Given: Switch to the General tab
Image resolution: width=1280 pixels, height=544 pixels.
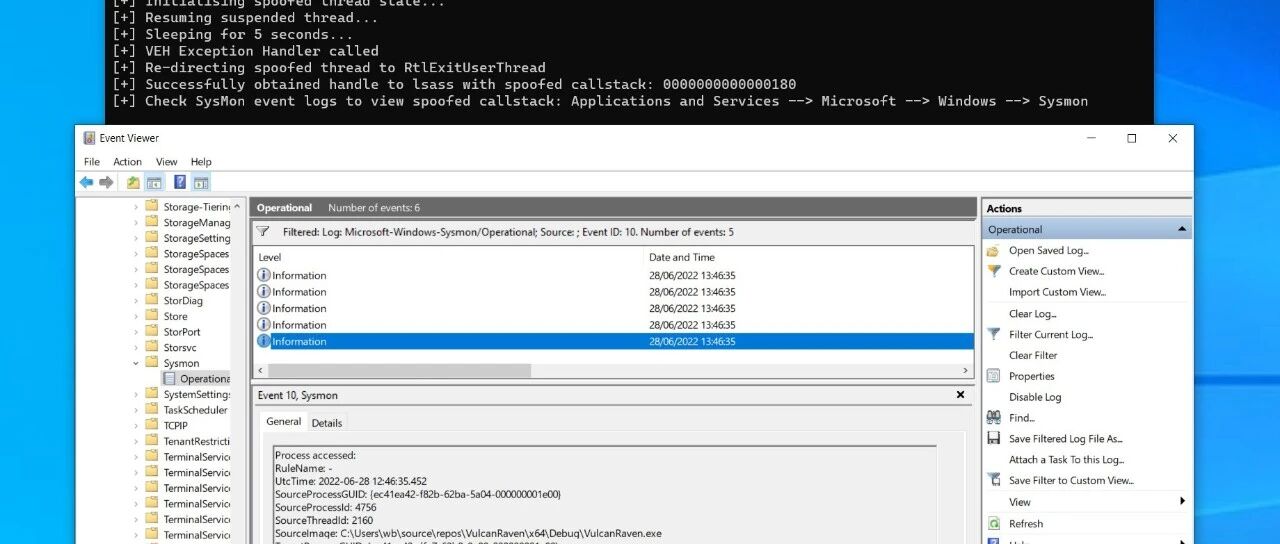Looking at the screenshot, I should [x=284, y=422].
